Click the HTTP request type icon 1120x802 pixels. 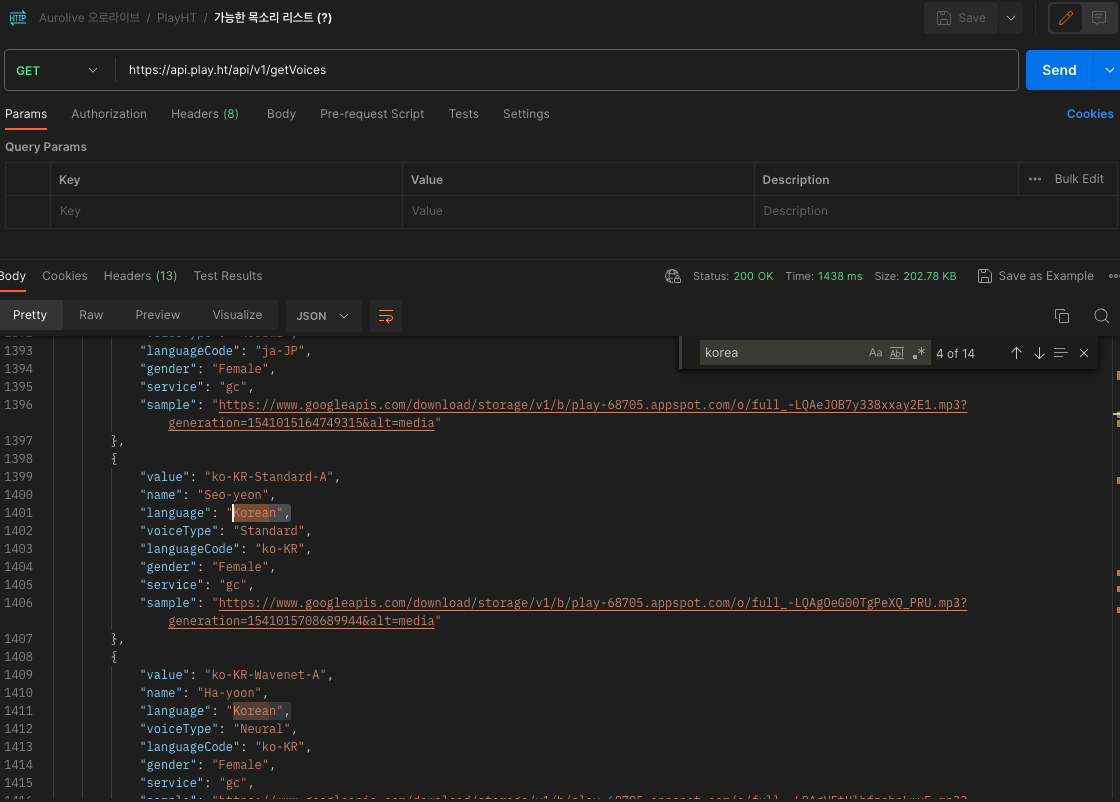(18, 18)
